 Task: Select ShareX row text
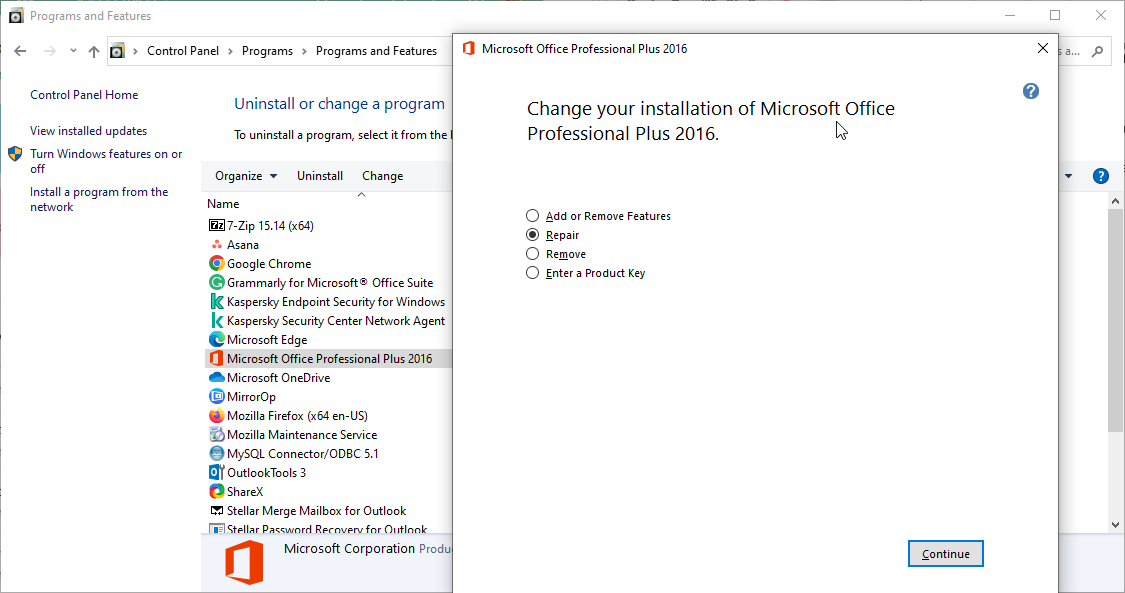[x=245, y=492]
